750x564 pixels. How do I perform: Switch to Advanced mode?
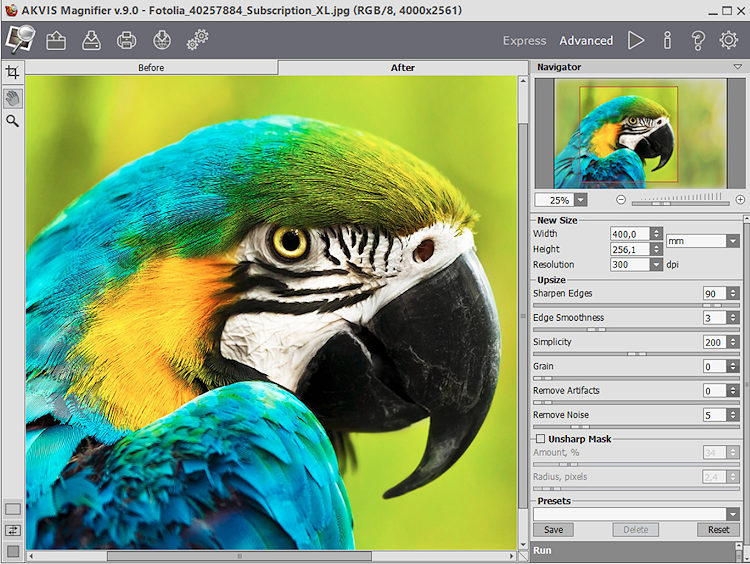(x=586, y=41)
